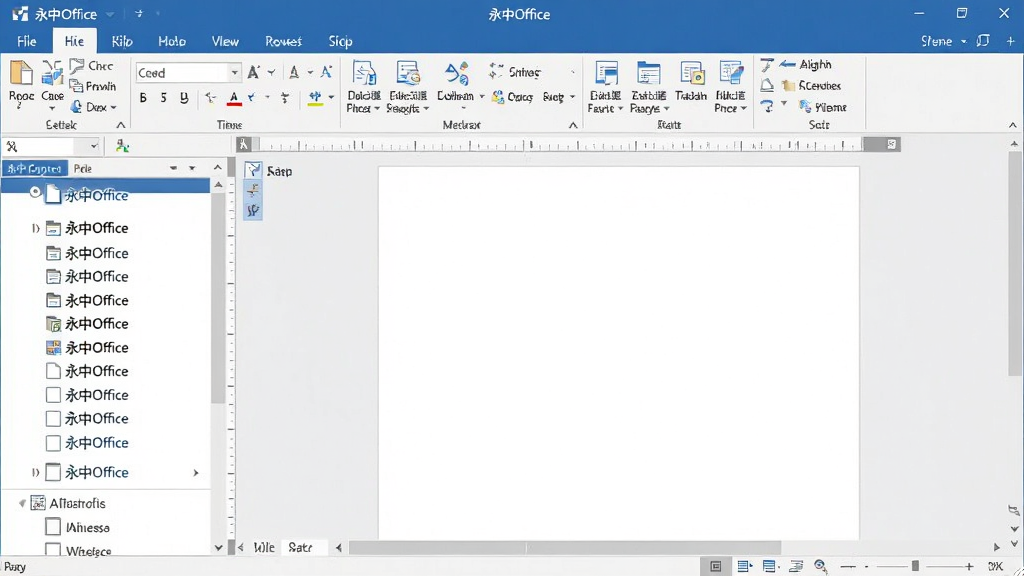The width and height of the screenshot is (1024, 576).
Task: Click the yellow highlight color button
Action: pos(315,98)
